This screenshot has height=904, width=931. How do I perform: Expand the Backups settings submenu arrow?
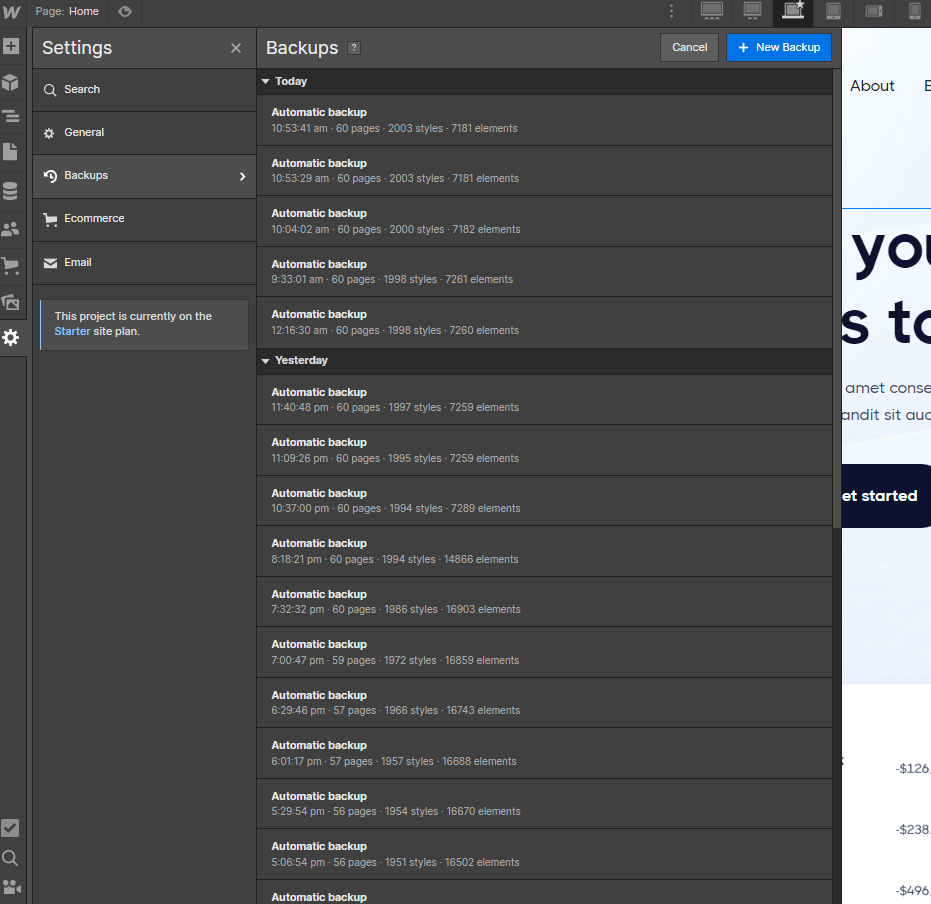[243, 175]
